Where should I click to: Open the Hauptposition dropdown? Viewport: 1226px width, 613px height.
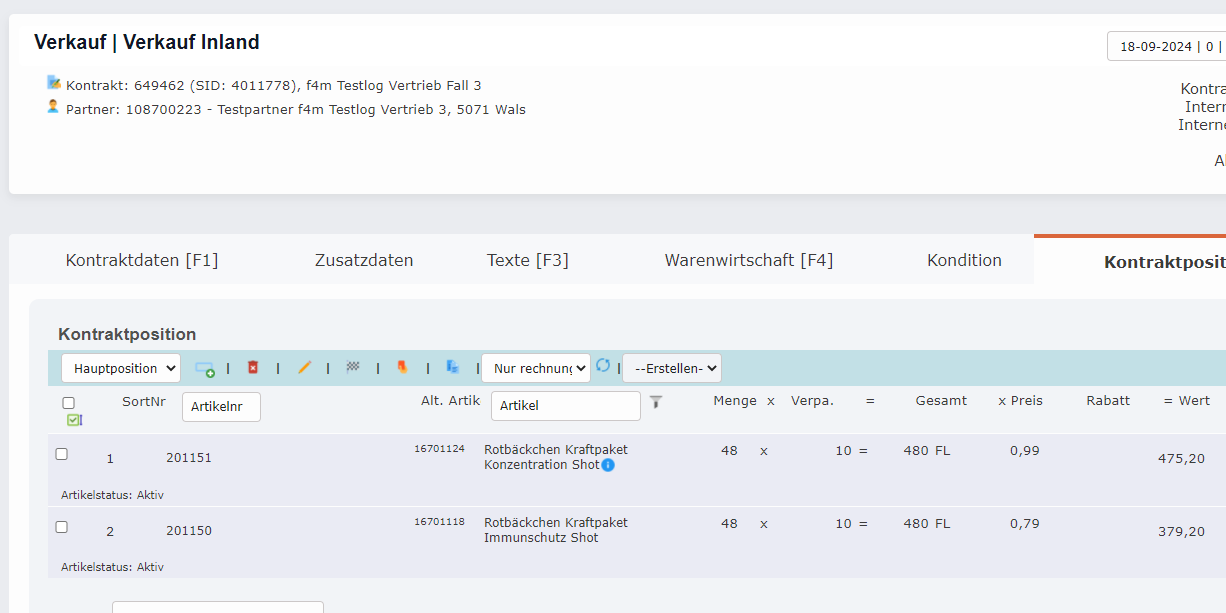(x=120, y=368)
